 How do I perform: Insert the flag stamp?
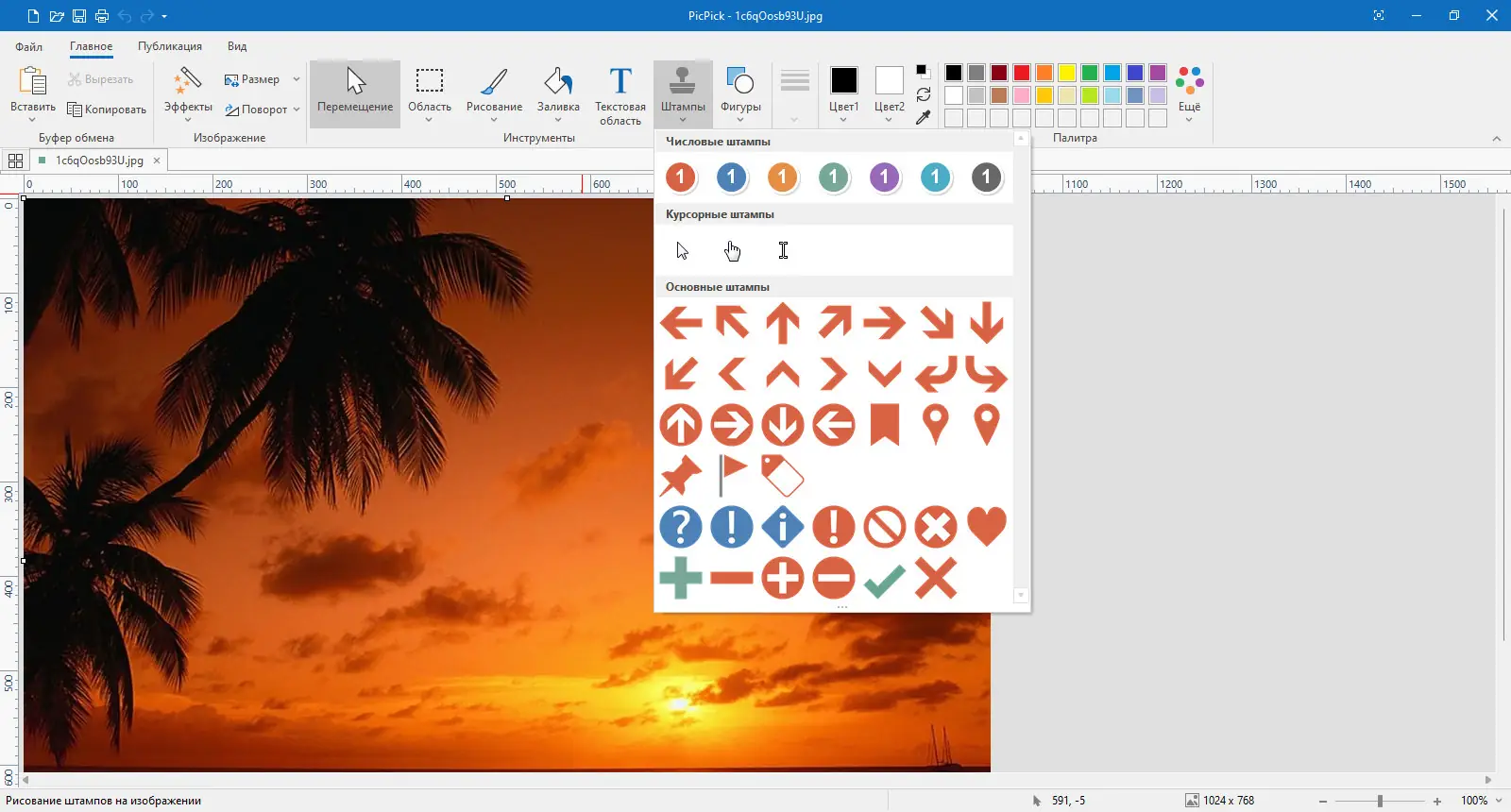(732, 476)
